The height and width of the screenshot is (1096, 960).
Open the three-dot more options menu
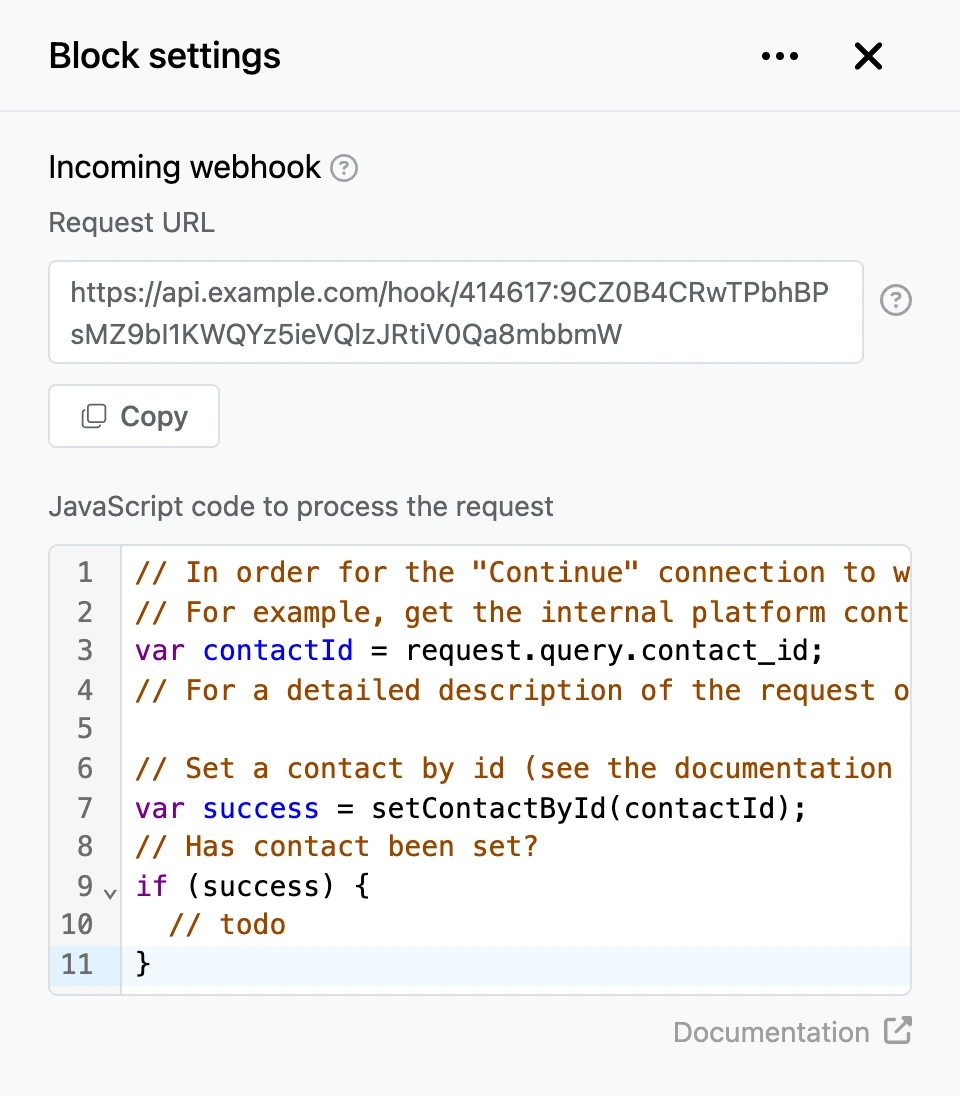coord(780,56)
